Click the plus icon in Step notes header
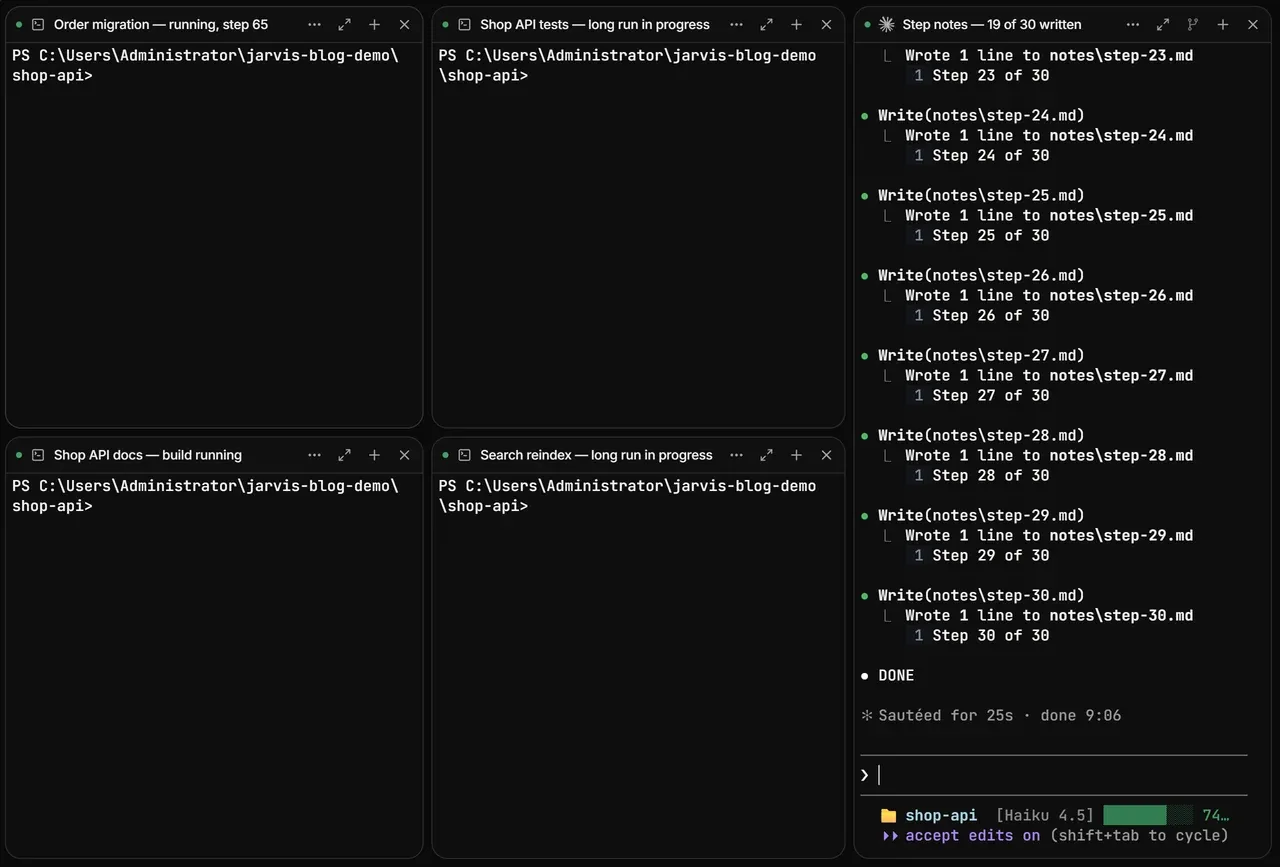This screenshot has height=867, width=1280. (1222, 24)
